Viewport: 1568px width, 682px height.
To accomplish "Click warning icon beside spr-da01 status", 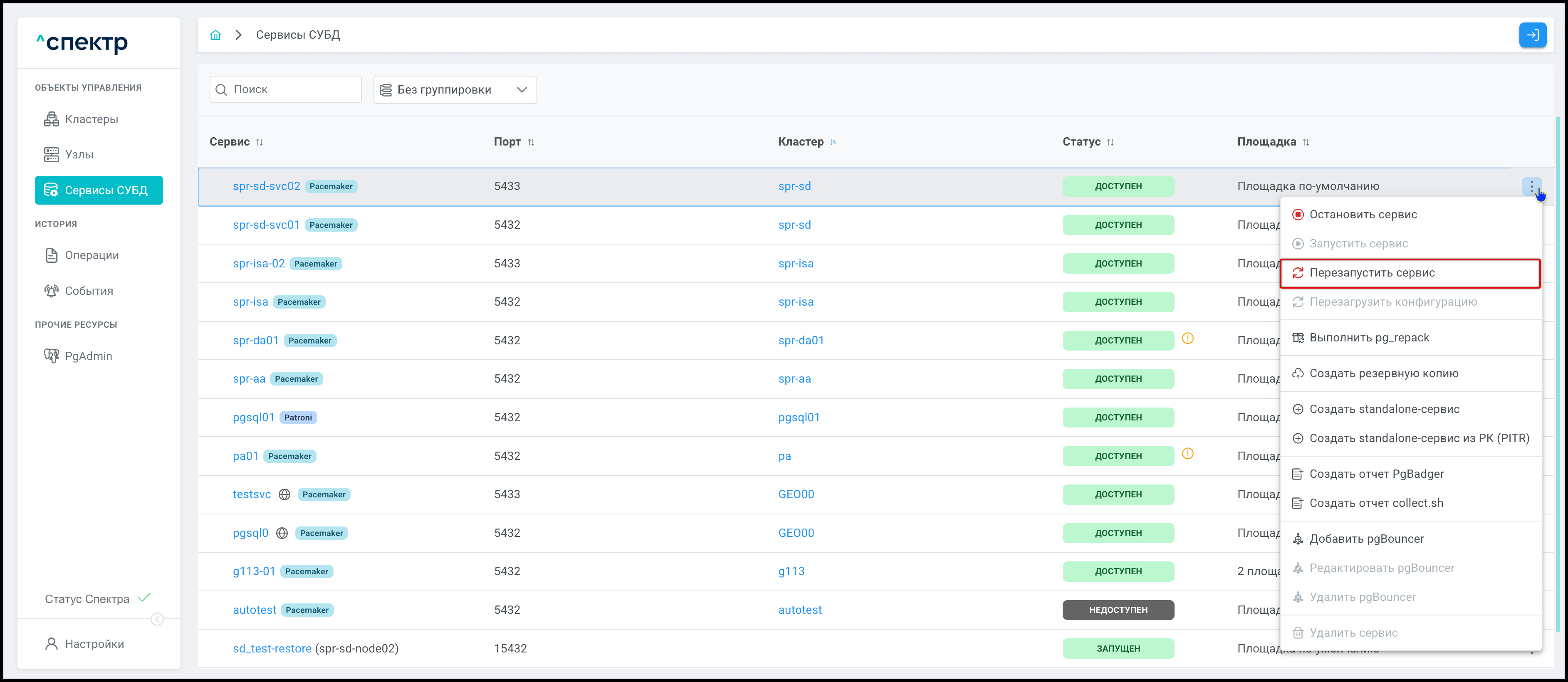I will point(1187,338).
